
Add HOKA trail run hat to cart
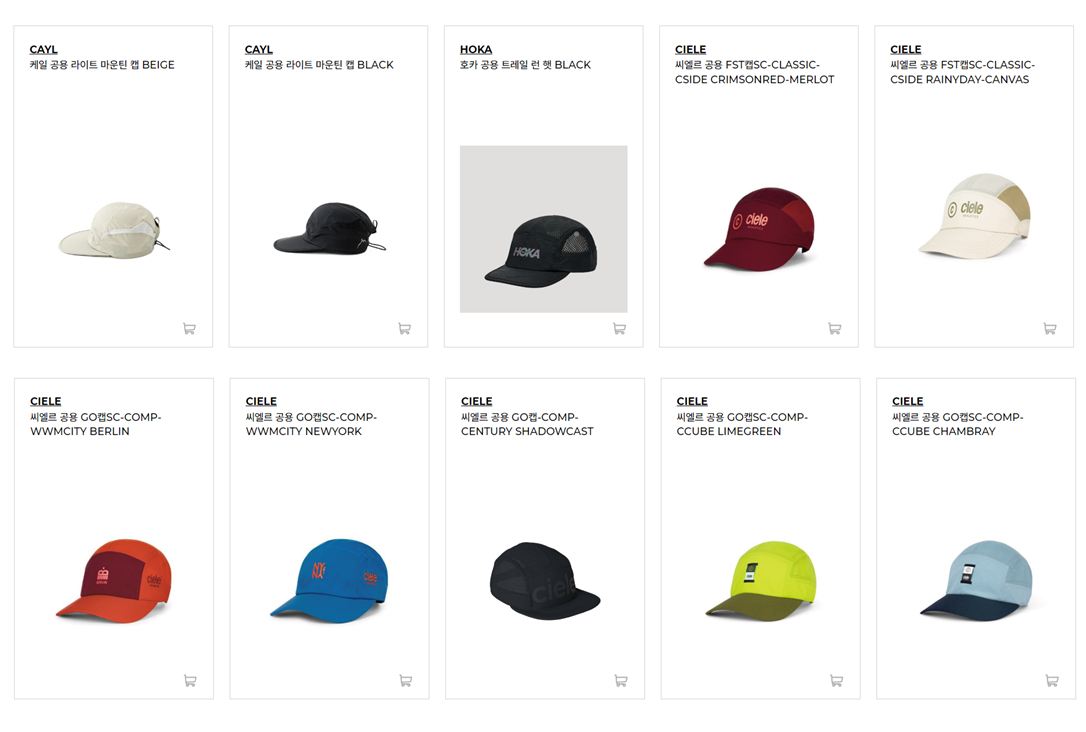point(620,328)
